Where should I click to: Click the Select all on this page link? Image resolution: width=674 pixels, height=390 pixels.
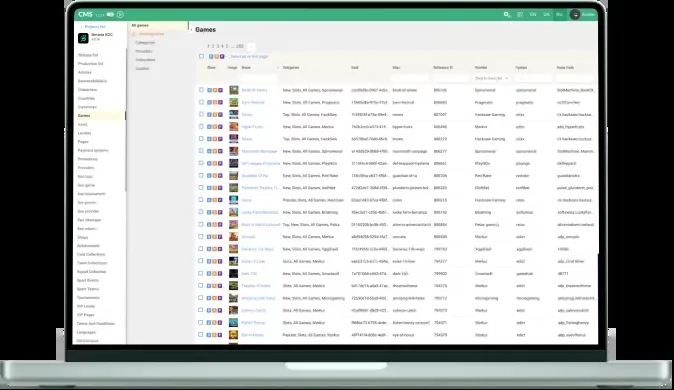[249, 56]
